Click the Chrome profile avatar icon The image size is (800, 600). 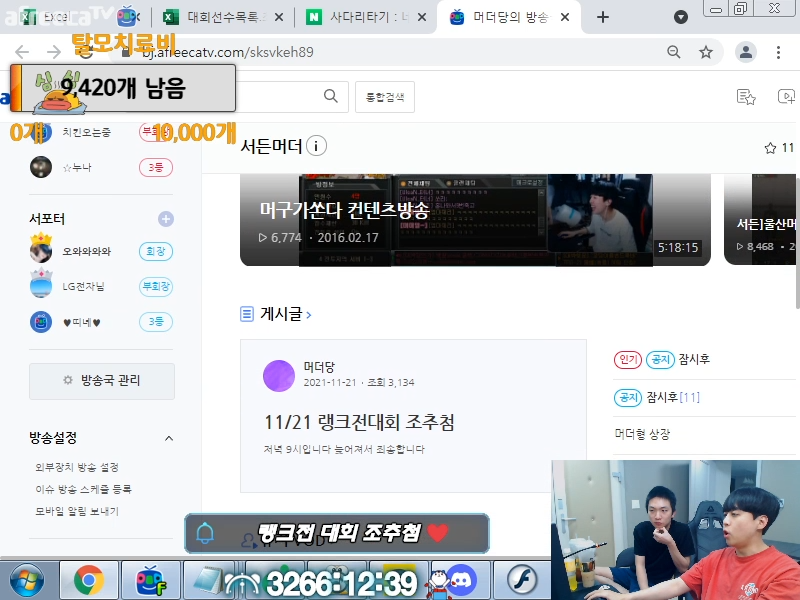(x=746, y=52)
